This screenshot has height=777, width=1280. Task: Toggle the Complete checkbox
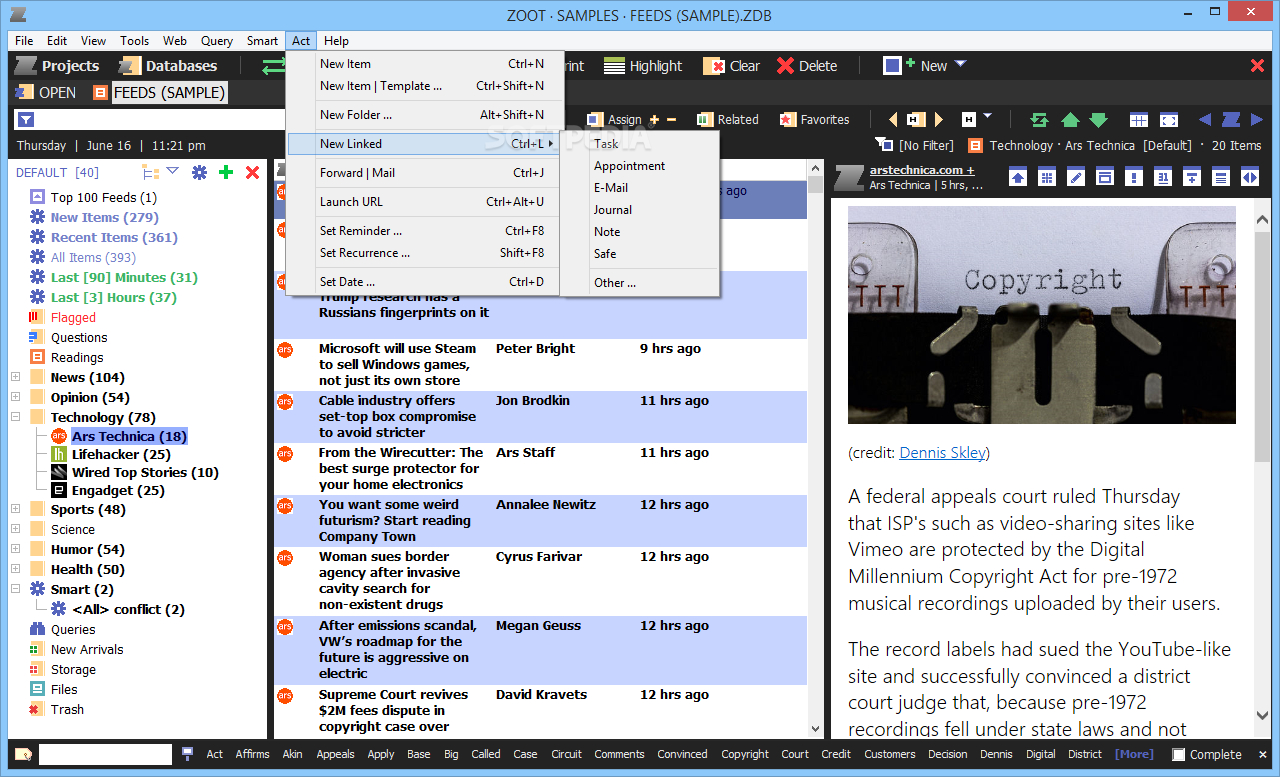tap(1179, 755)
